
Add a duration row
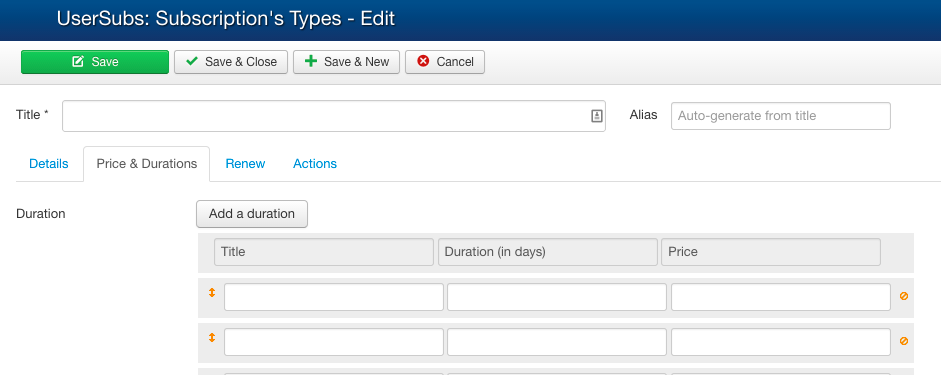pos(252,214)
